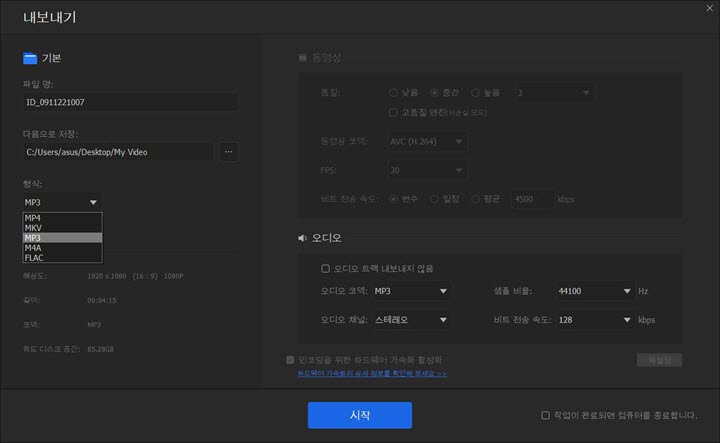The width and height of the screenshot is (720, 443).
Task: Click the 내보내기 dialog title
Action: point(50,17)
